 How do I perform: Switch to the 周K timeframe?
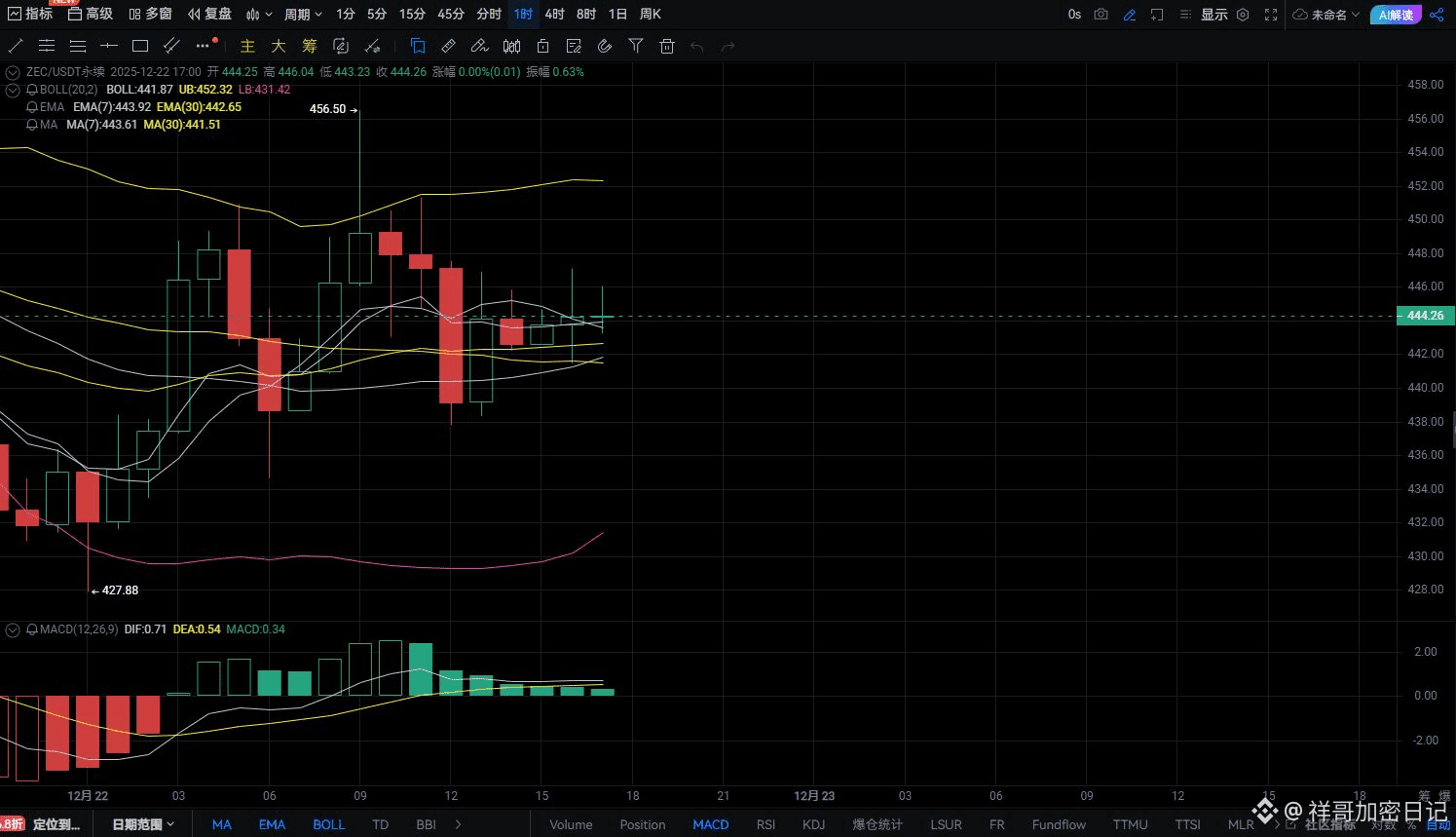tap(651, 15)
